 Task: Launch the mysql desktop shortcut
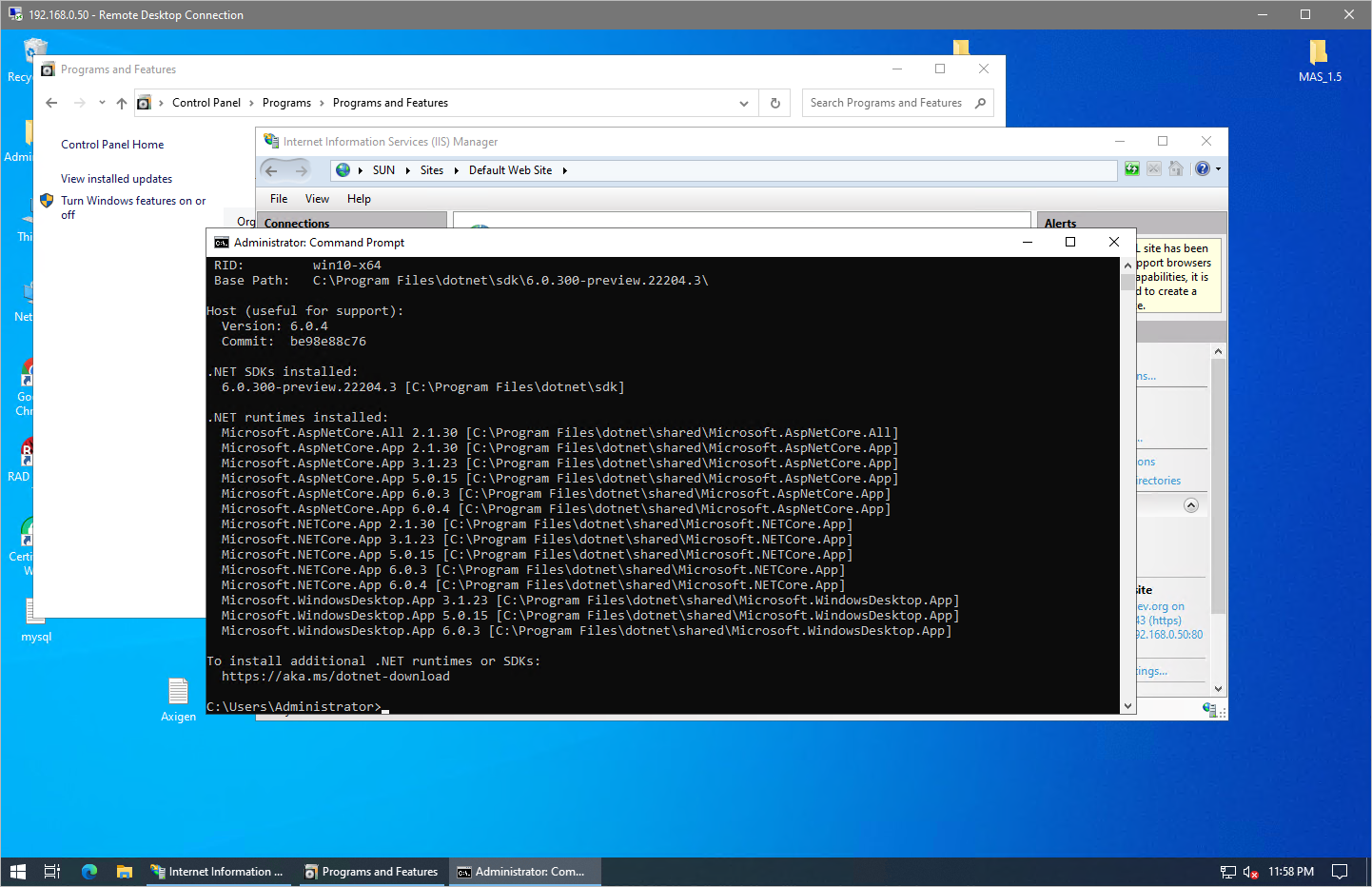tap(35, 609)
